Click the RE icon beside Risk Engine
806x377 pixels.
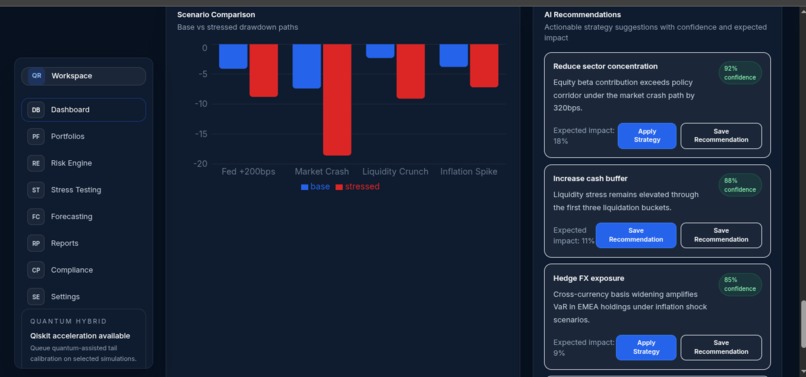(x=36, y=163)
